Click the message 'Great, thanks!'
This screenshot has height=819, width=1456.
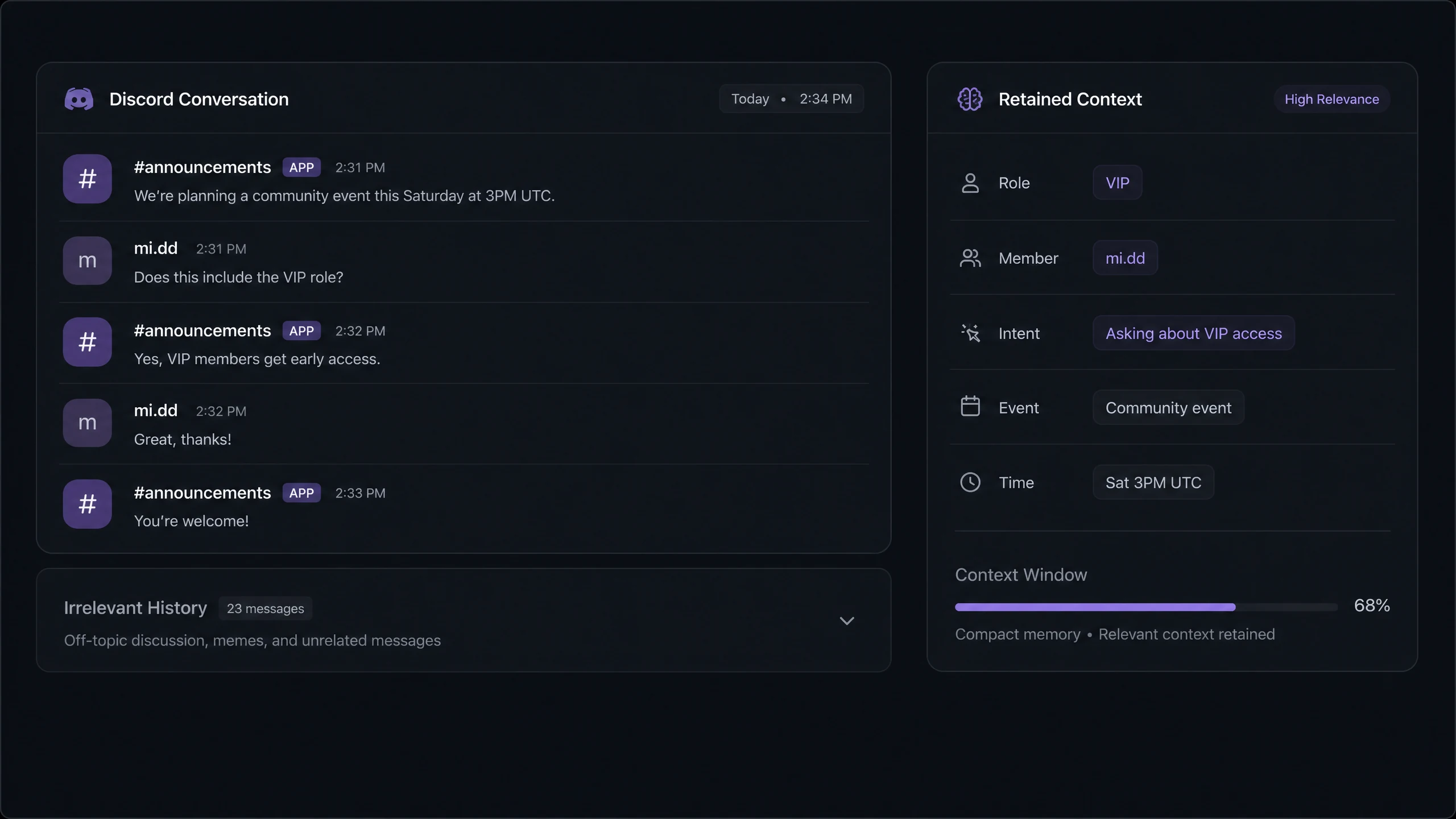click(x=183, y=439)
